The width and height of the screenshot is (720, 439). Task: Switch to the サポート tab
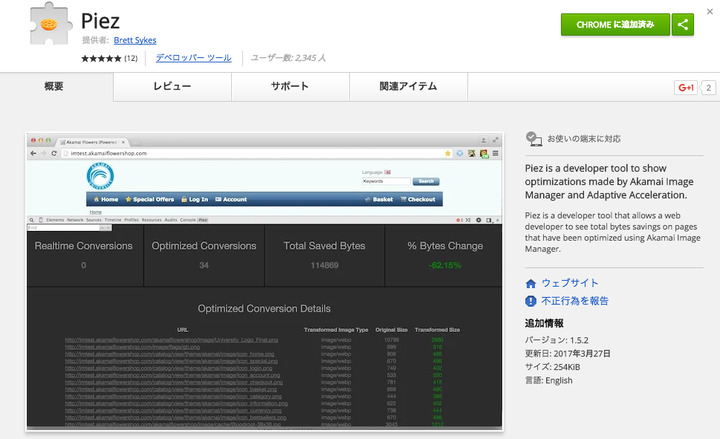point(290,86)
